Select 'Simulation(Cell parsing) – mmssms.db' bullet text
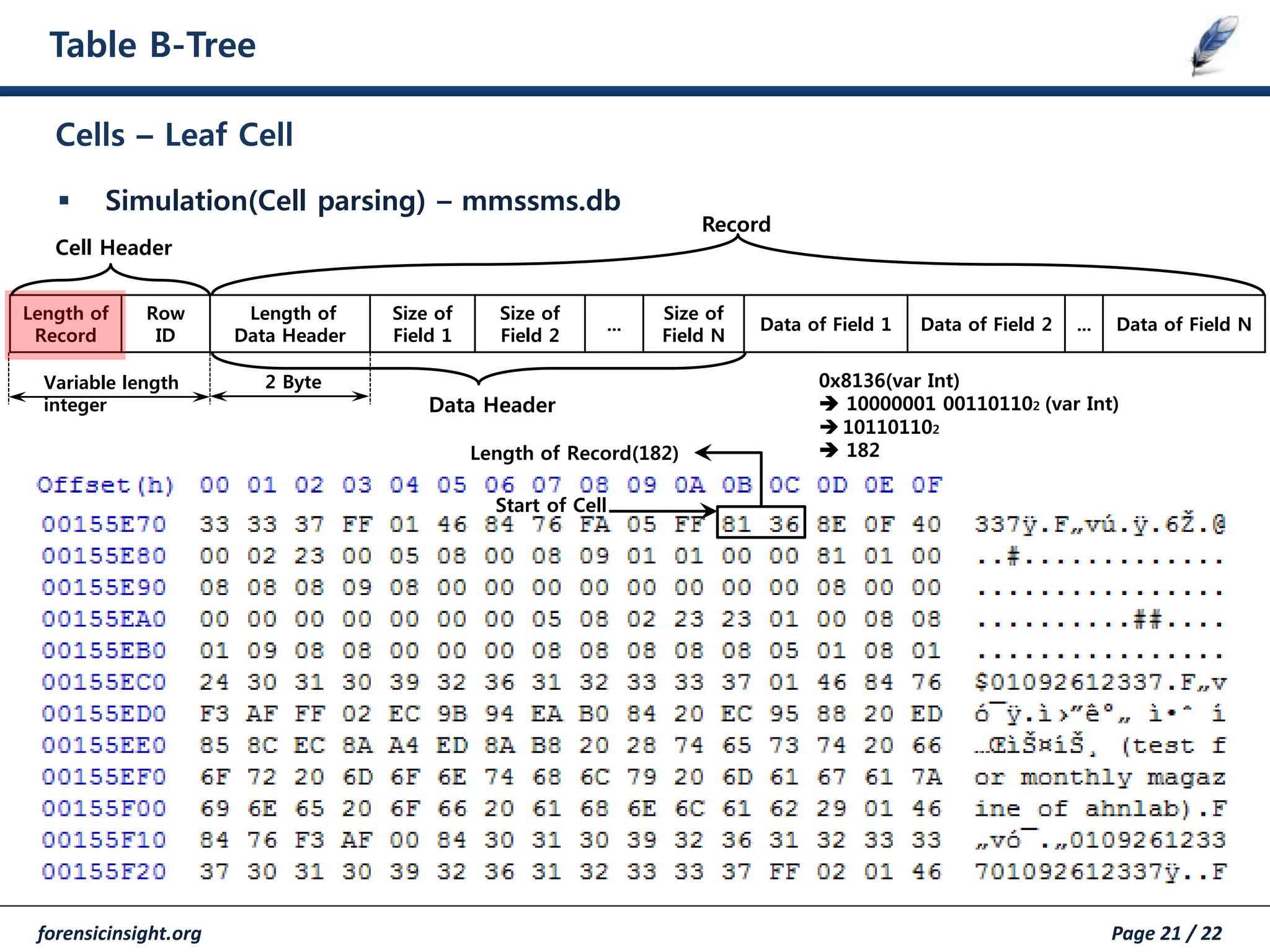1270x952 pixels. click(x=363, y=200)
